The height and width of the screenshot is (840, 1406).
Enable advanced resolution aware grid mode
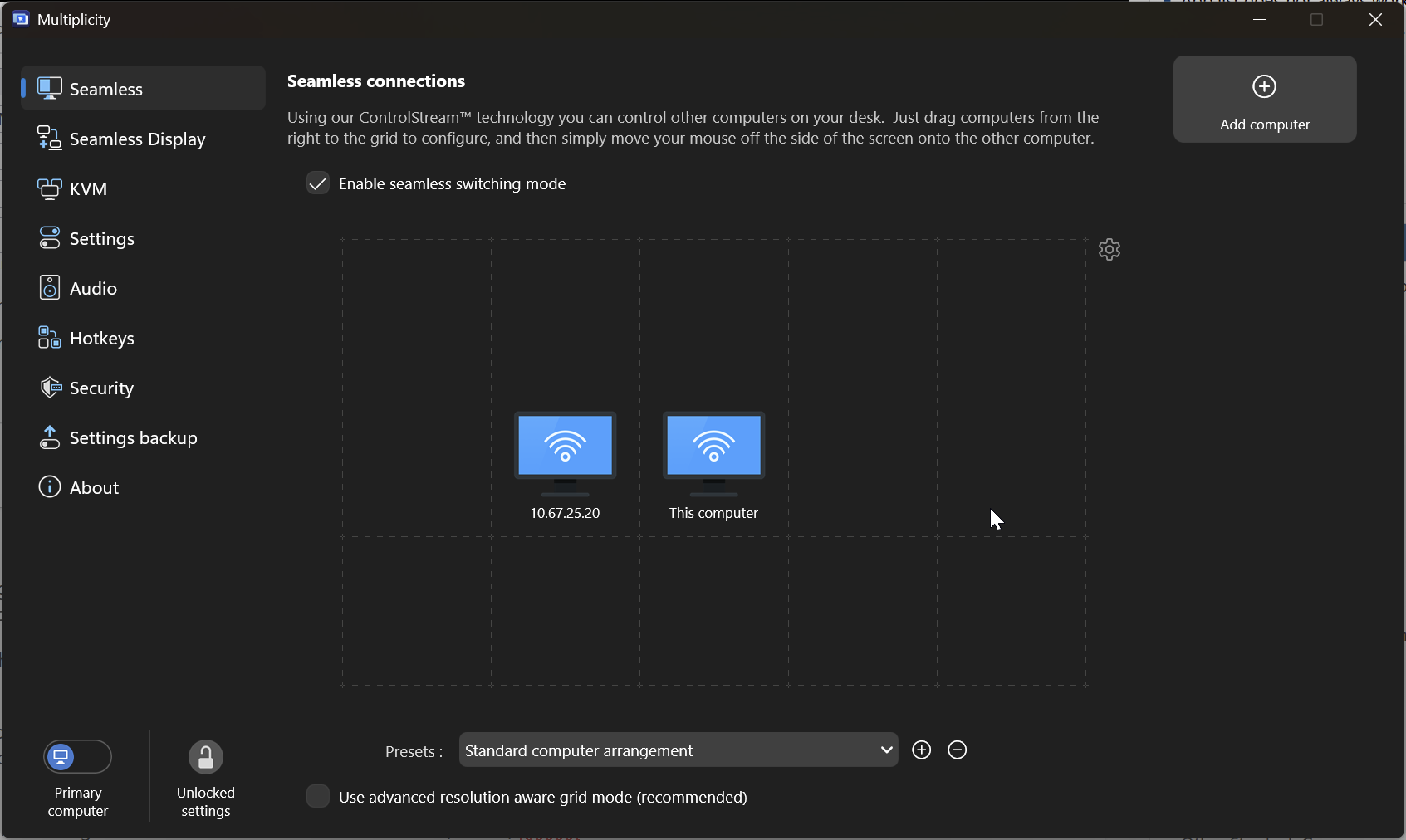coord(318,797)
